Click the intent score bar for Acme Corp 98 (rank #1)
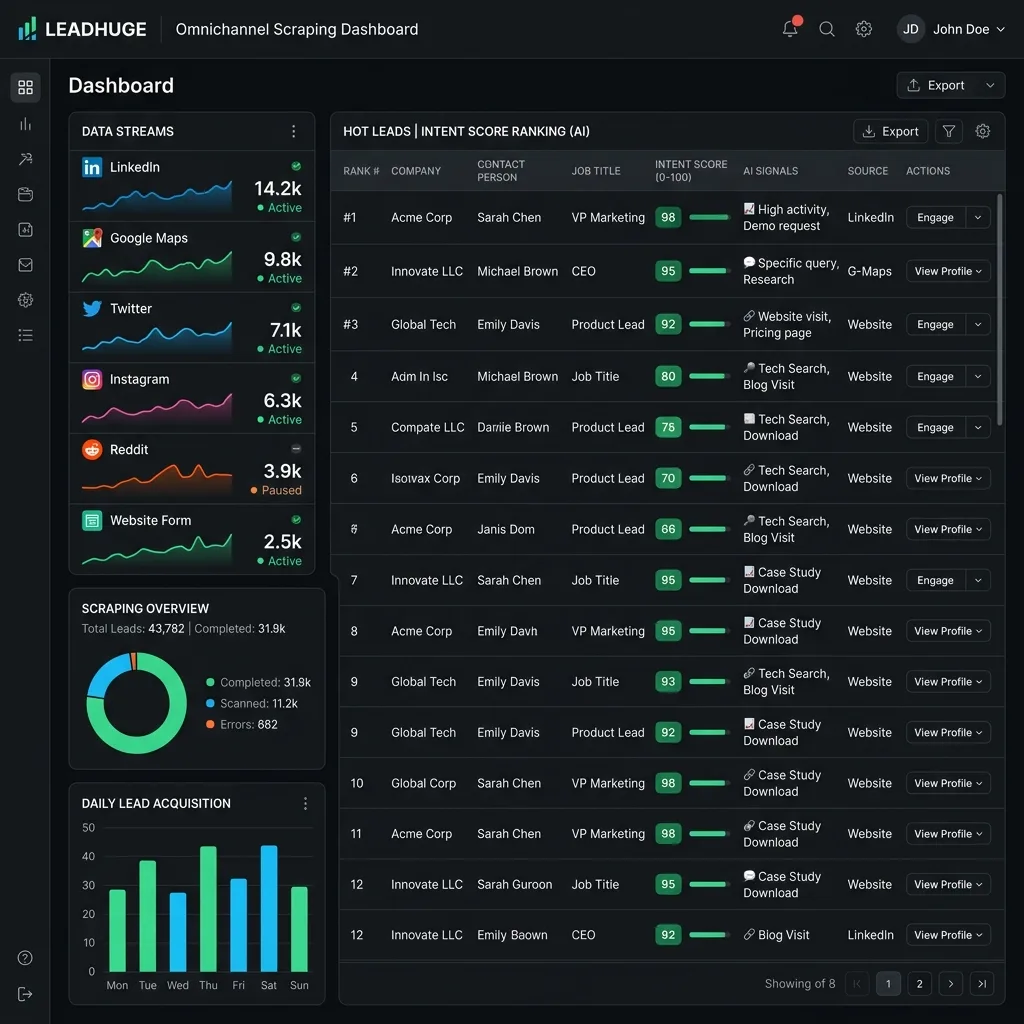This screenshot has width=1024, height=1024. 709,217
